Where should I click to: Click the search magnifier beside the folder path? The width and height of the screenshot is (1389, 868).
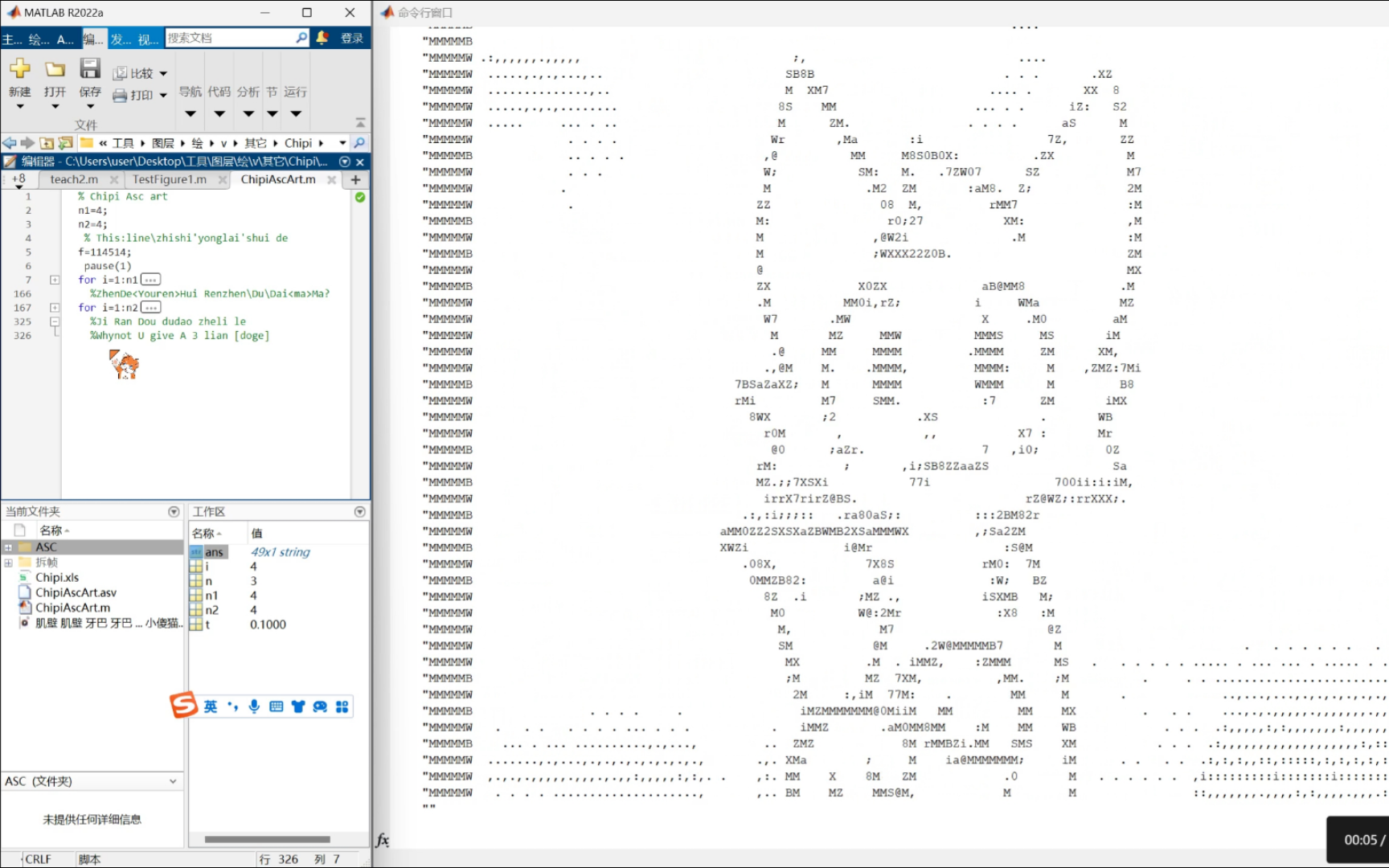click(x=359, y=143)
